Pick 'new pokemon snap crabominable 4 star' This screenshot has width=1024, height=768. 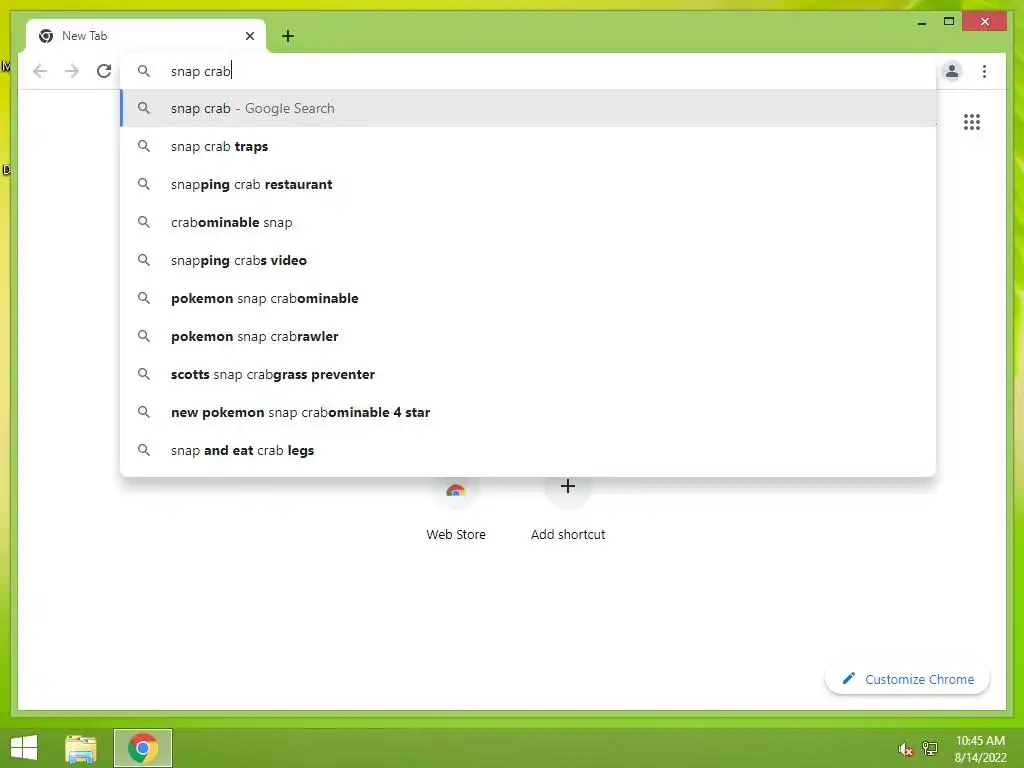click(x=528, y=412)
